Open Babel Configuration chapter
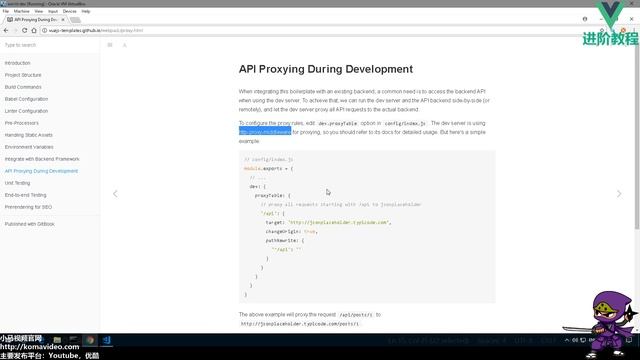This screenshot has width=640, height=360. click(x=26, y=99)
